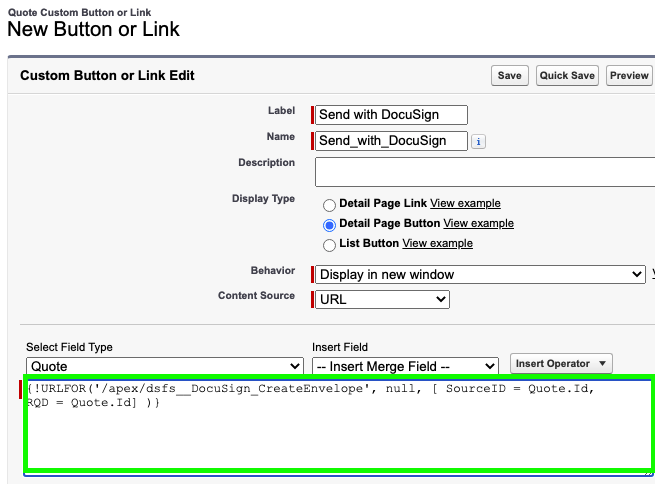This screenshot has width=655, height=484.
Task: Click the Custom Button or Link Edit heading
Action: pos(107,76)
